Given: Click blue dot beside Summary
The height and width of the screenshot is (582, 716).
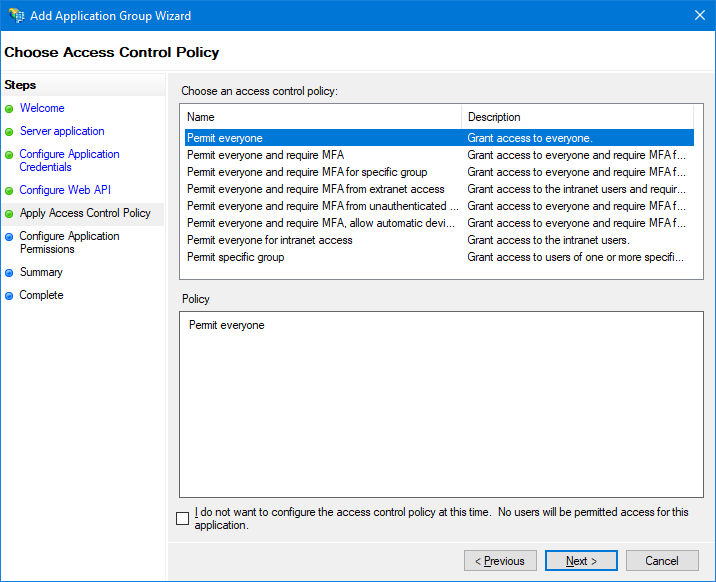Looking at the screenshot, I should tap(9, 273).
